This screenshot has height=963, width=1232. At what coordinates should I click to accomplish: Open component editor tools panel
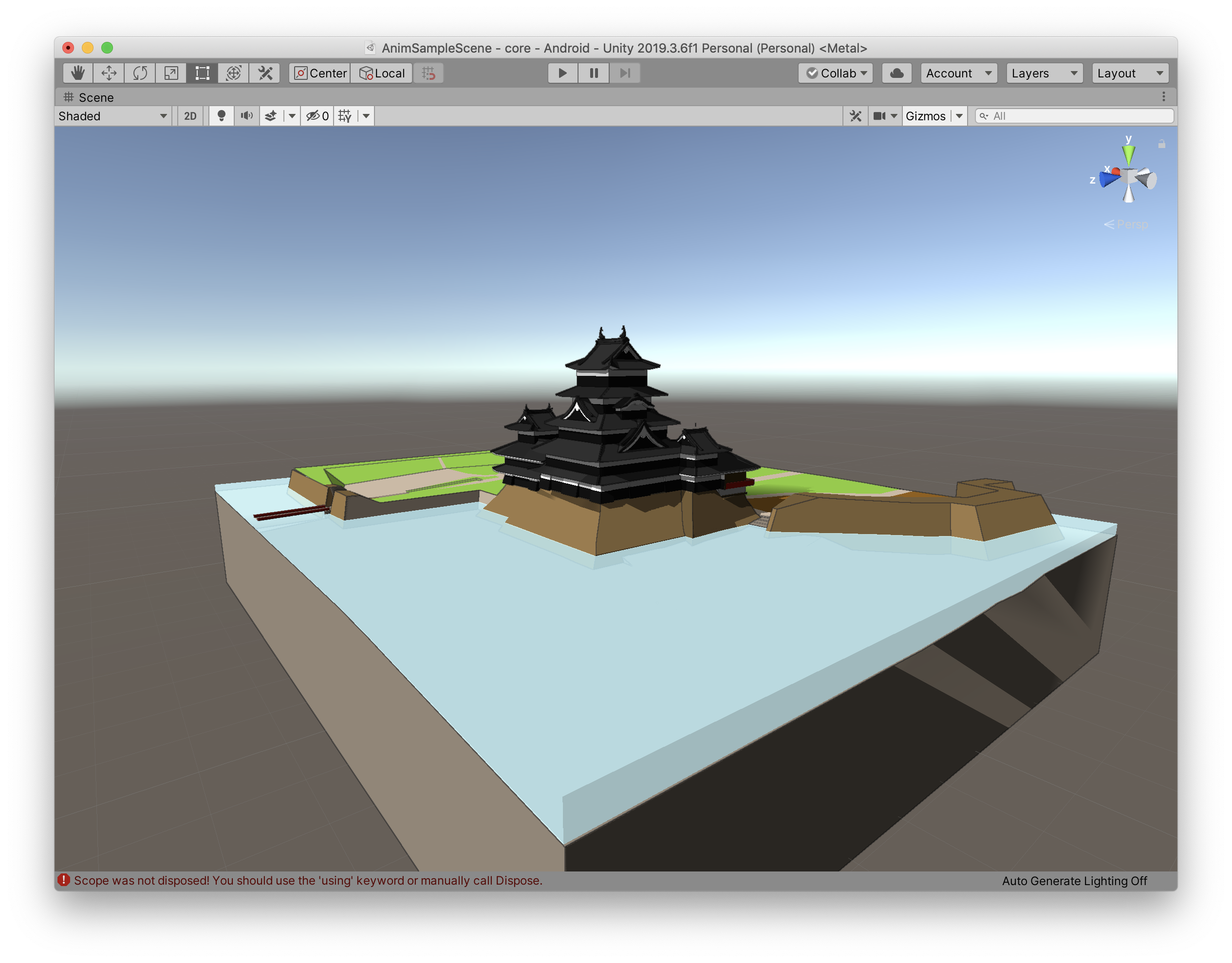pos(855,116)
